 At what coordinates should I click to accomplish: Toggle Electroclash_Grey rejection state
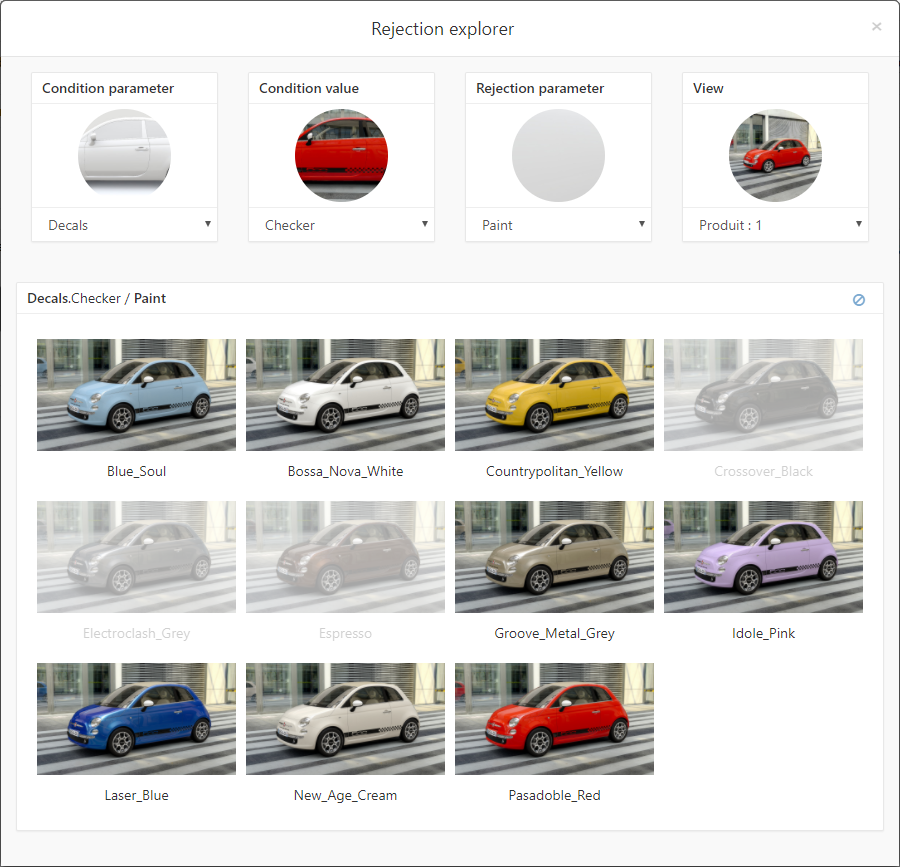point(136,557)
